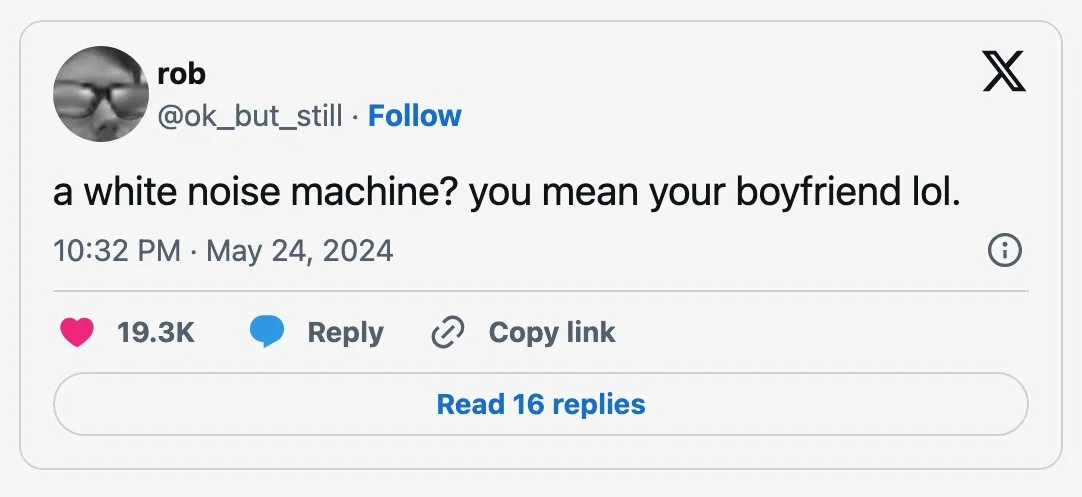The height and width of the screenshot is (497, 1082).
Task: Click the word "lol." ending the tweet
Action: click(932, 193)
